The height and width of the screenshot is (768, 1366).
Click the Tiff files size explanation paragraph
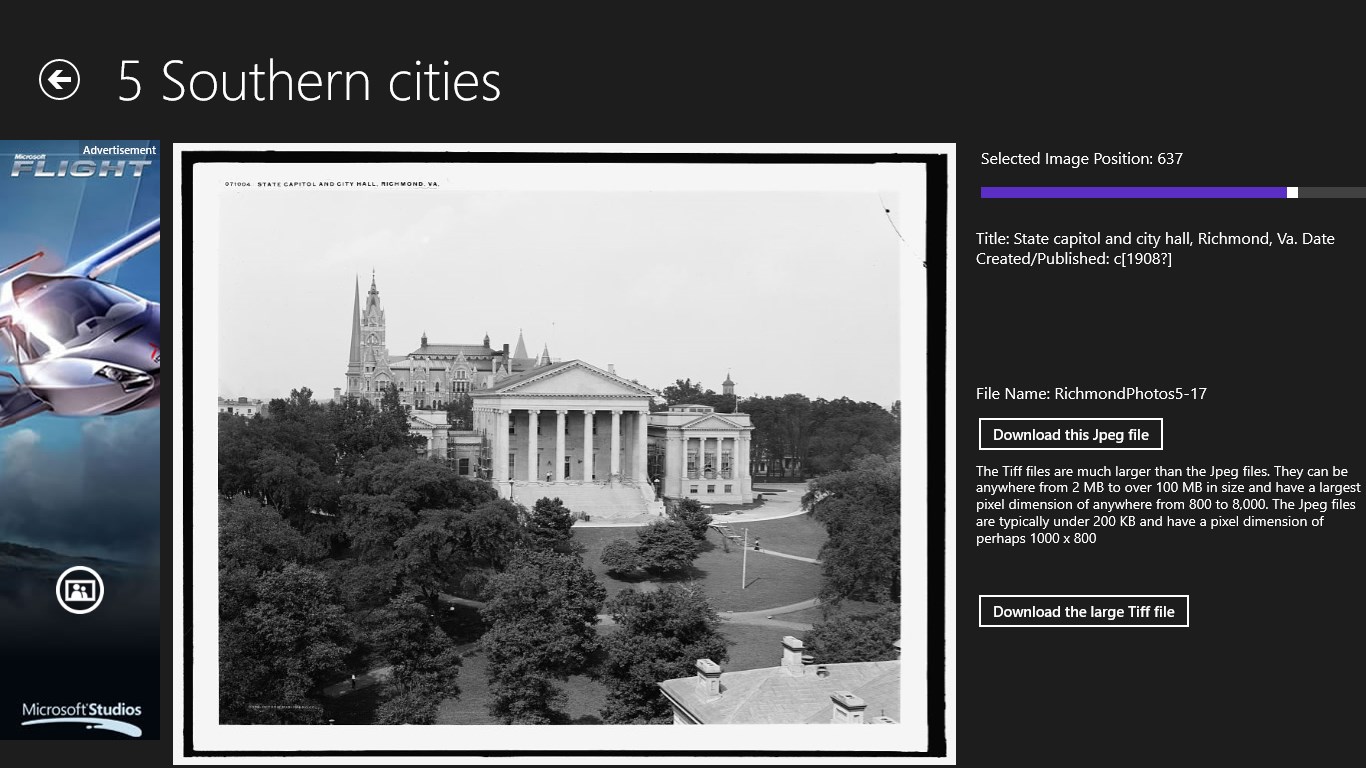coord(1168,504)
